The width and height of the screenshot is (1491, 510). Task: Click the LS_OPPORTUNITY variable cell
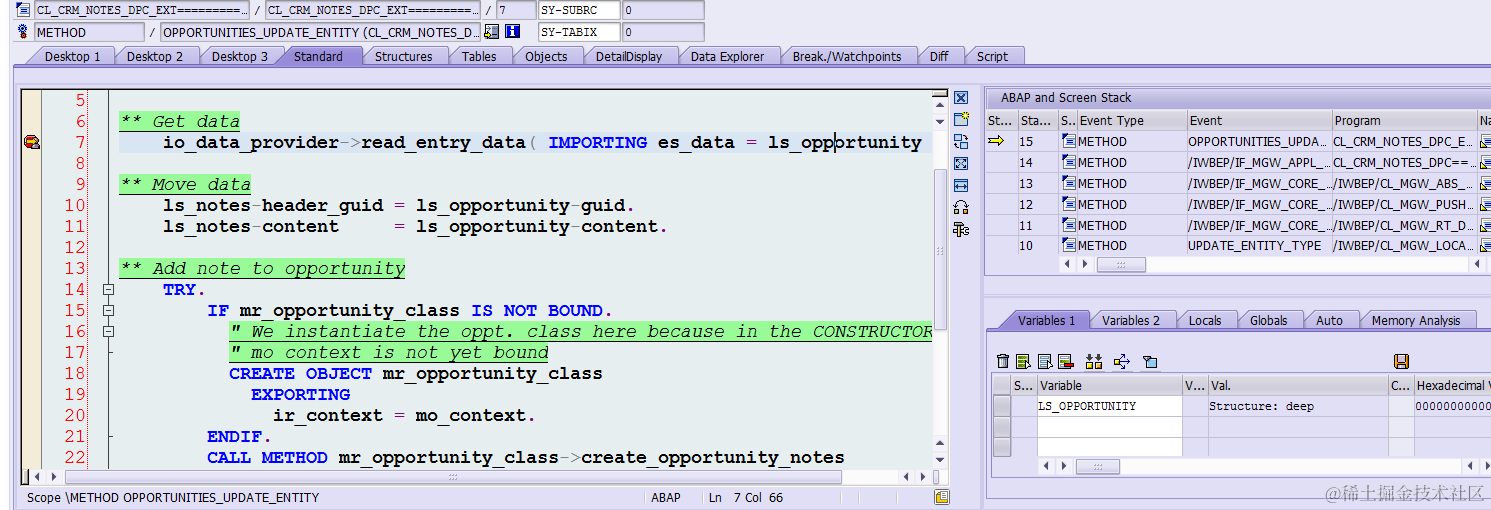(x=1109, y=406)
